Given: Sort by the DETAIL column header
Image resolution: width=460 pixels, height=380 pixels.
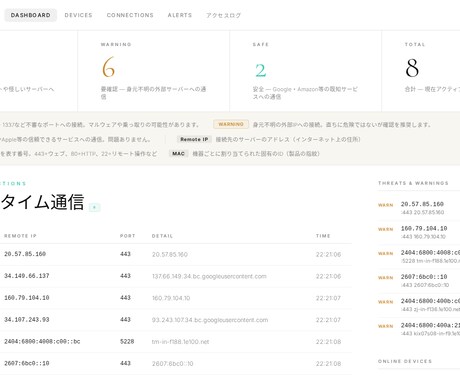Looking at the screenshot, I should coord(162,236).
